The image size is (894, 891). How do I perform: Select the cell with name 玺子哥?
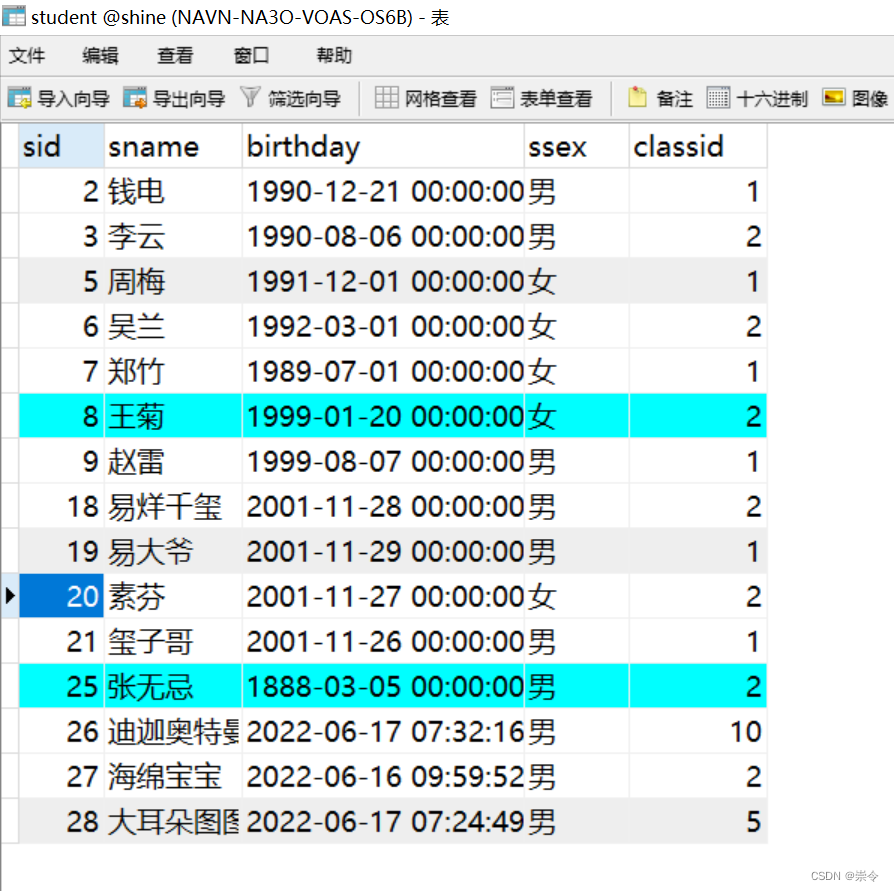(x=173, y=641)
